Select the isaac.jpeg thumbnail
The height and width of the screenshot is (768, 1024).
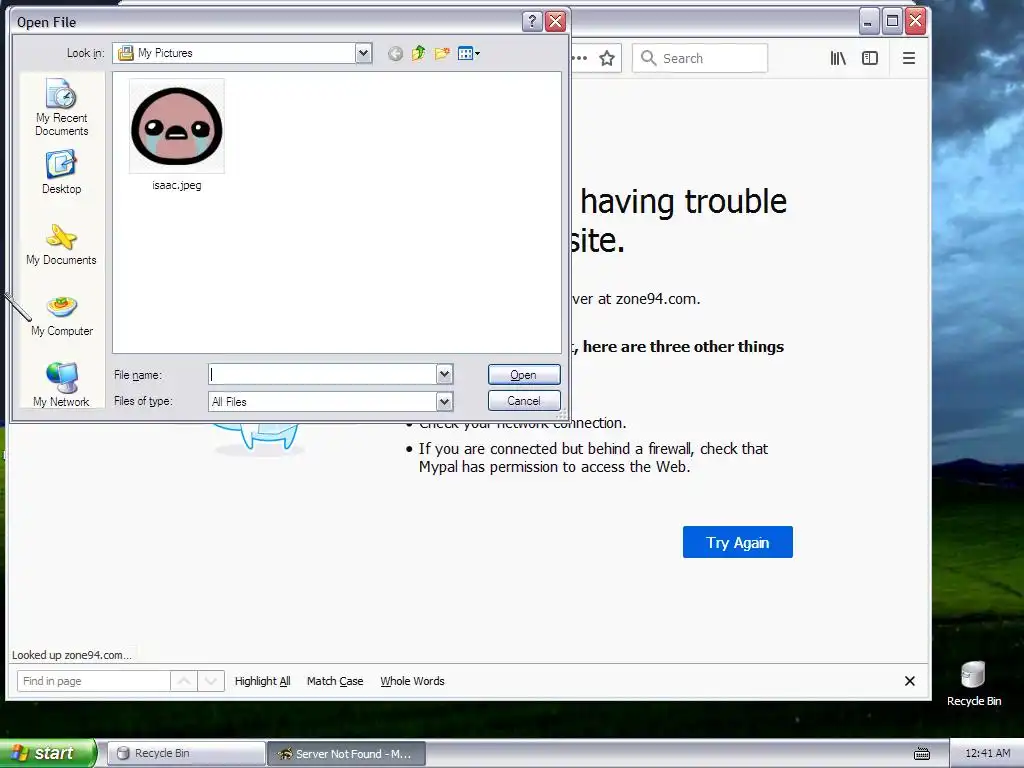[177, 126]
